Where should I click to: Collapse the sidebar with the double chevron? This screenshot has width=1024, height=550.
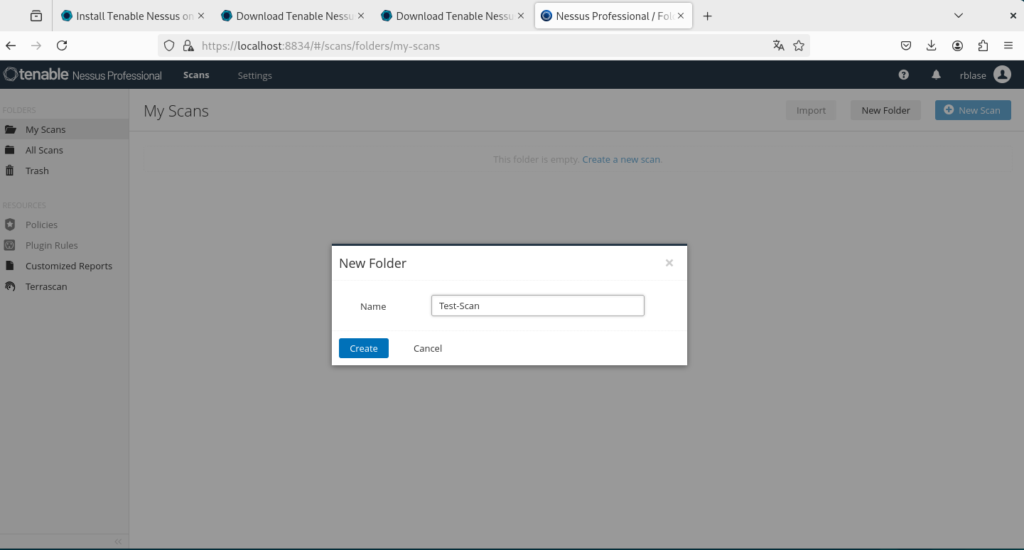[118, 542]
